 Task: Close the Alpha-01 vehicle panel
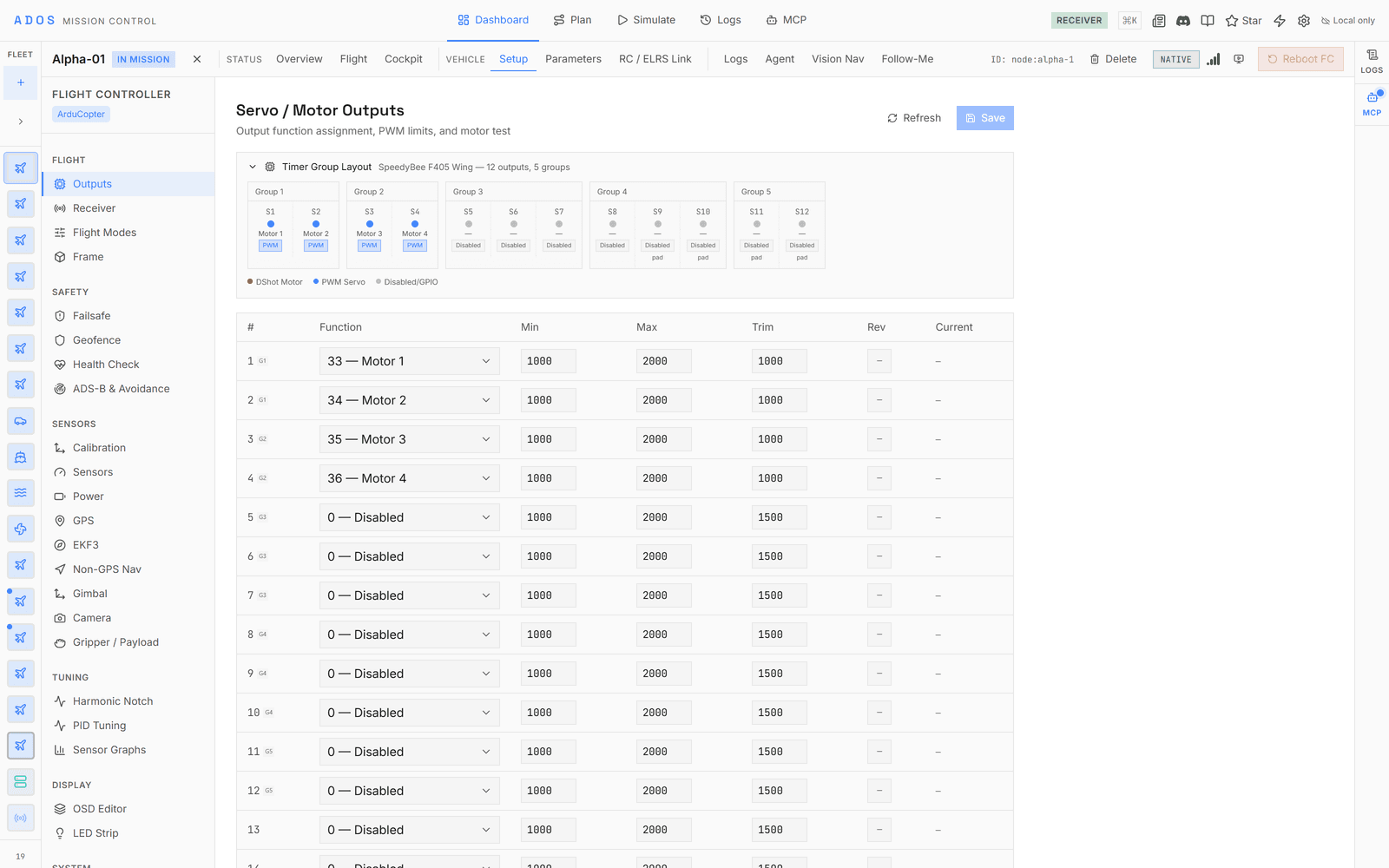[197, 59]
